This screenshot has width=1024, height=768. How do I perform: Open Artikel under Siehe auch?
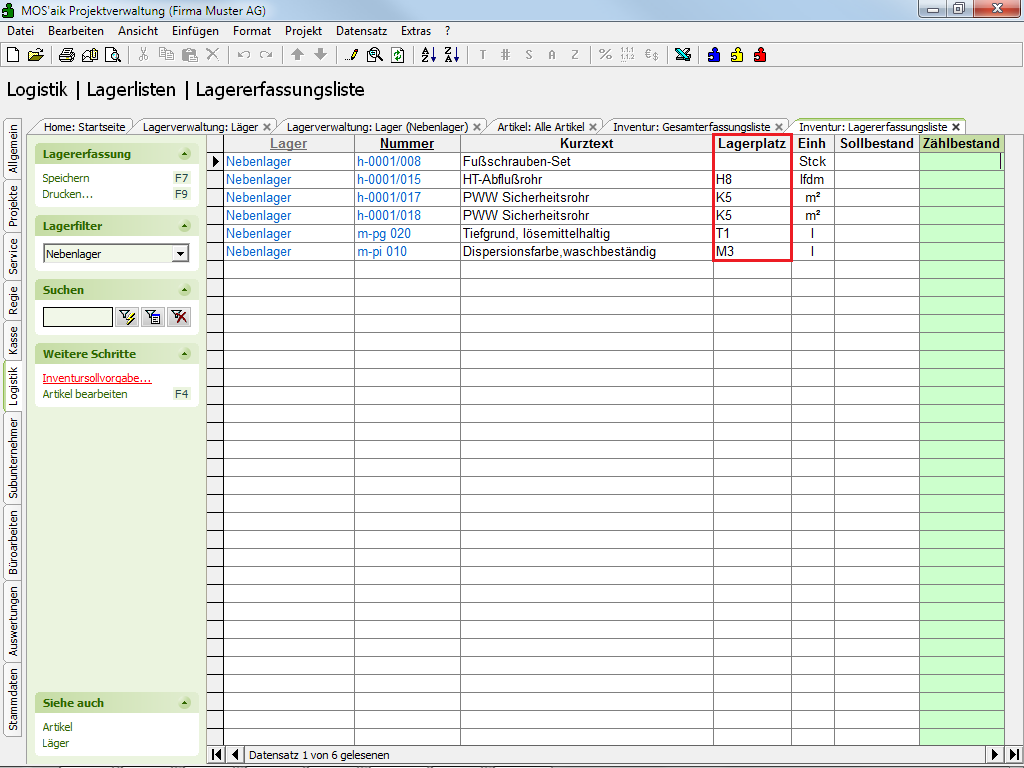pos(57,727)
